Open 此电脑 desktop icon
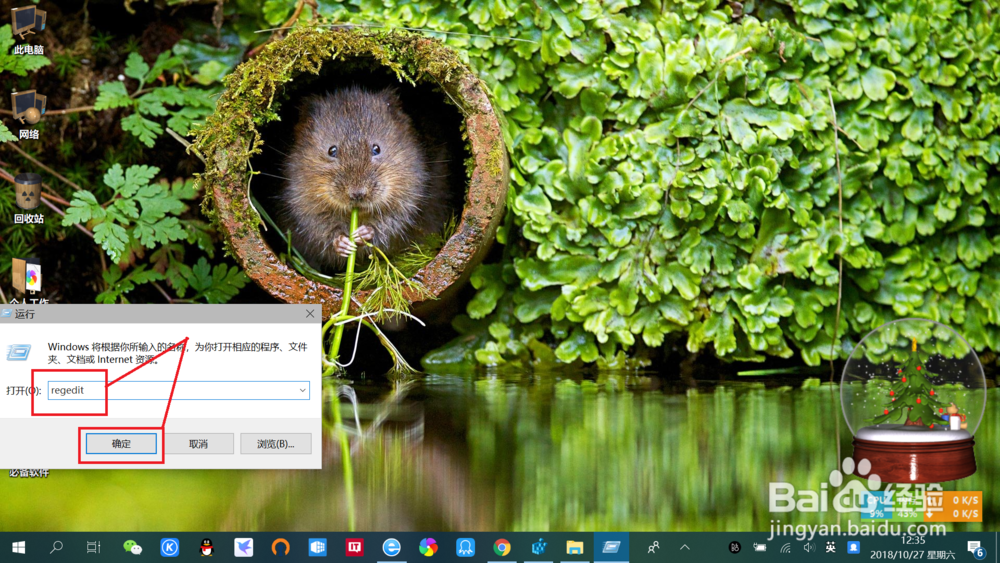Image resolution: width=1000 pixels, height=563 pixels. pos(29,29)
